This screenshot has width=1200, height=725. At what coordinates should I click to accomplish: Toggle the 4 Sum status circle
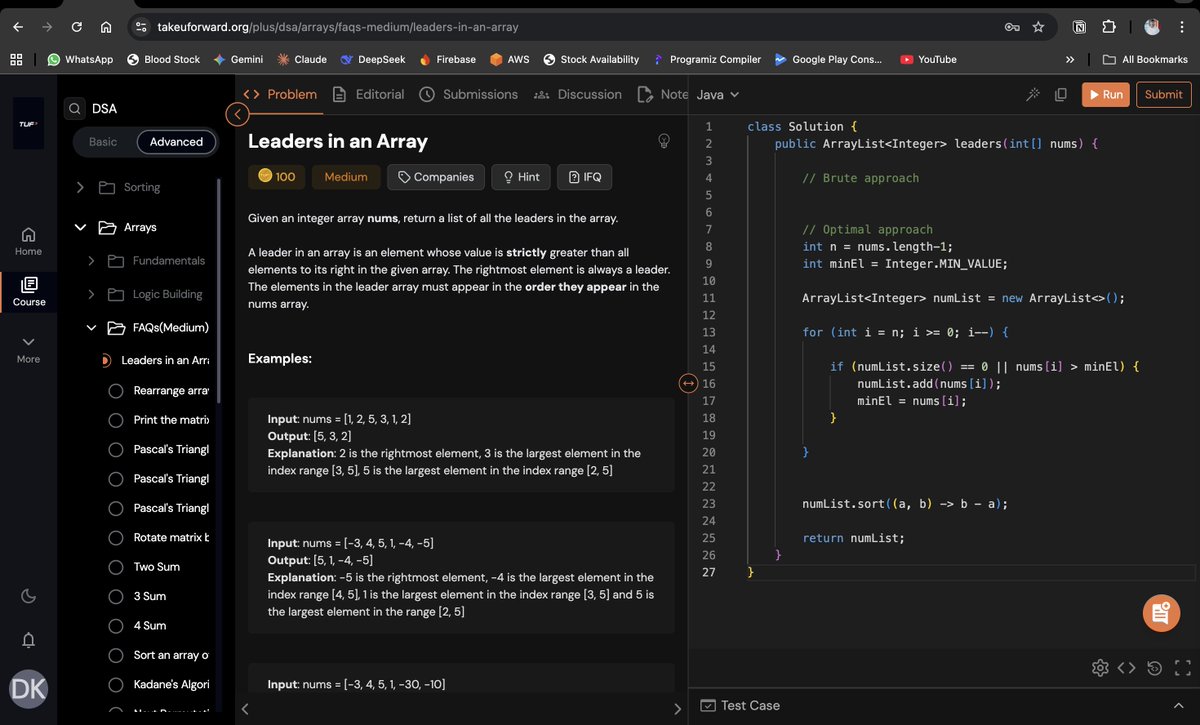point(115,626)
